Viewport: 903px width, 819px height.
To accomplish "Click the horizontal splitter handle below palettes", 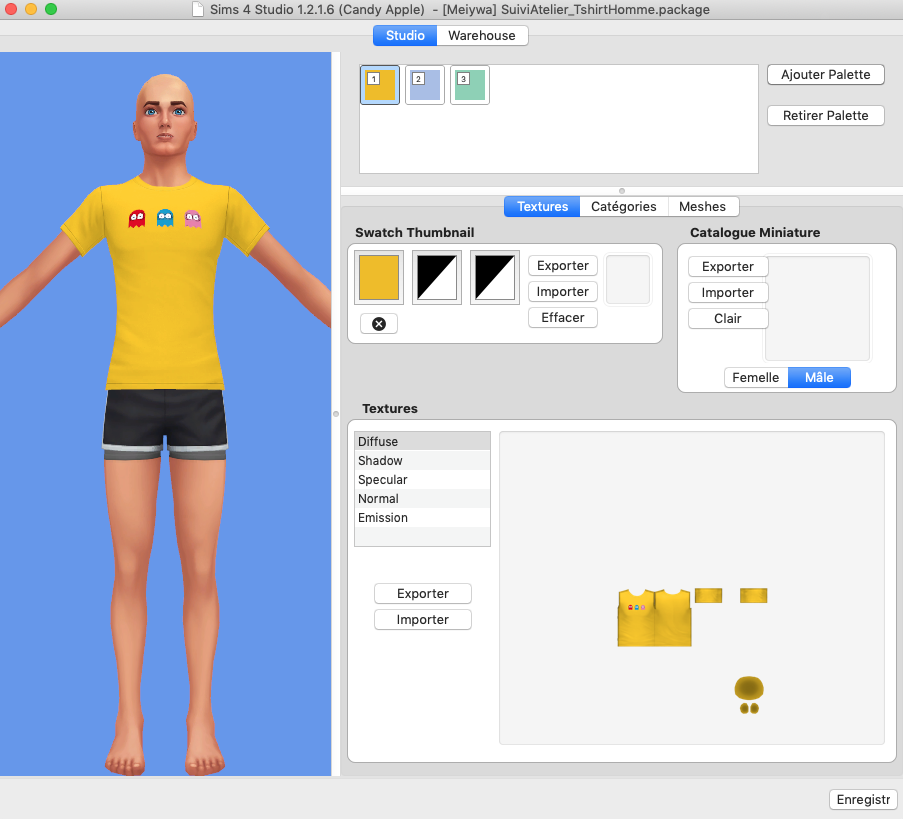I will (x=621, y=191).
